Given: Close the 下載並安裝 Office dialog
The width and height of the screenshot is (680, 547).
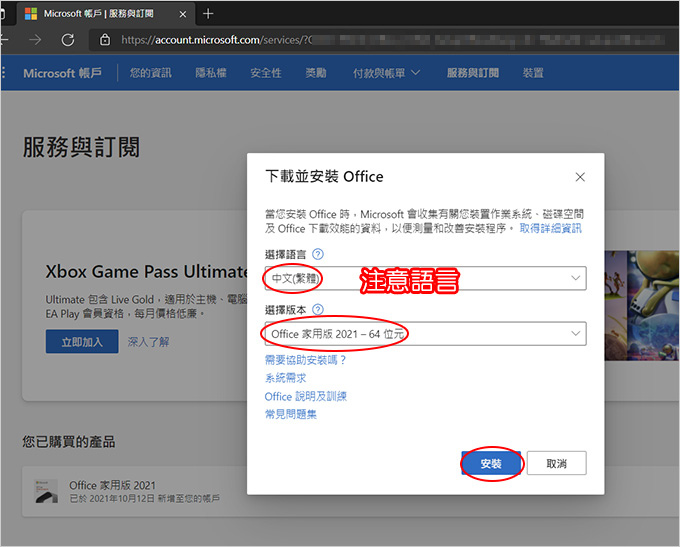Looking at the screenshot, I should point(580,177).
